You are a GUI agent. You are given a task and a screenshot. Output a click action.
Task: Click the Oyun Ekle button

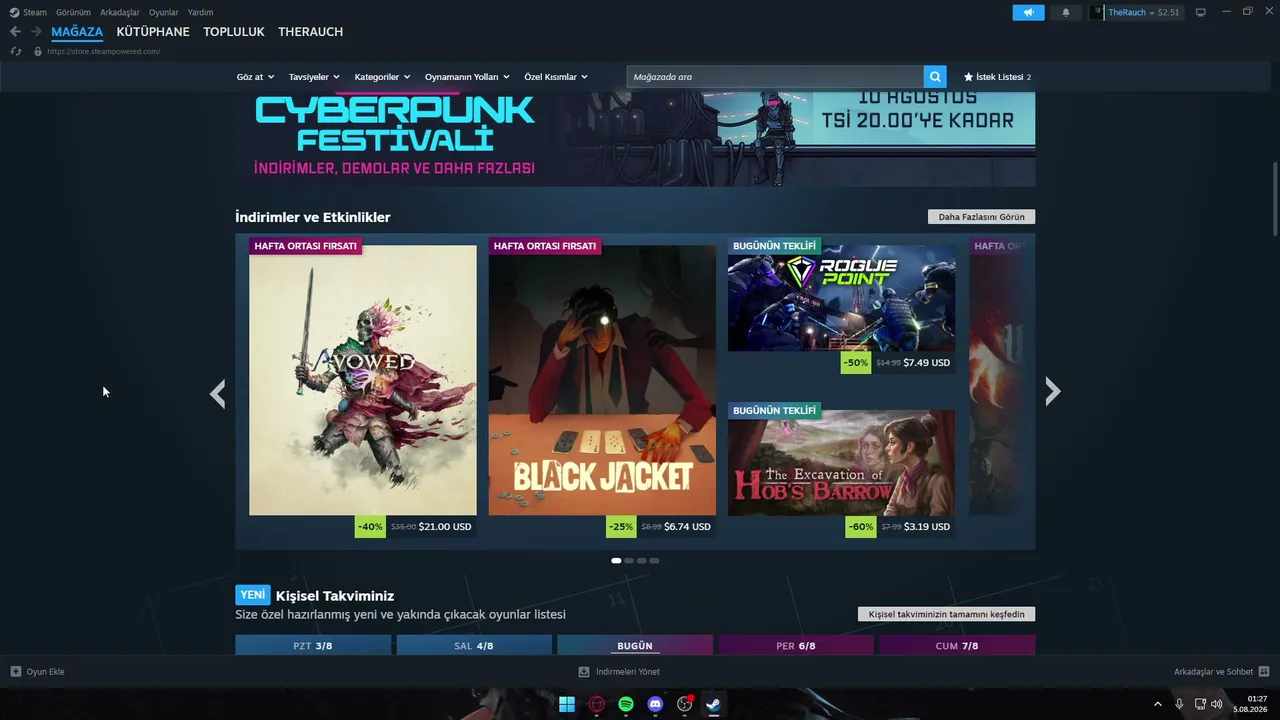tap(37, 672)
